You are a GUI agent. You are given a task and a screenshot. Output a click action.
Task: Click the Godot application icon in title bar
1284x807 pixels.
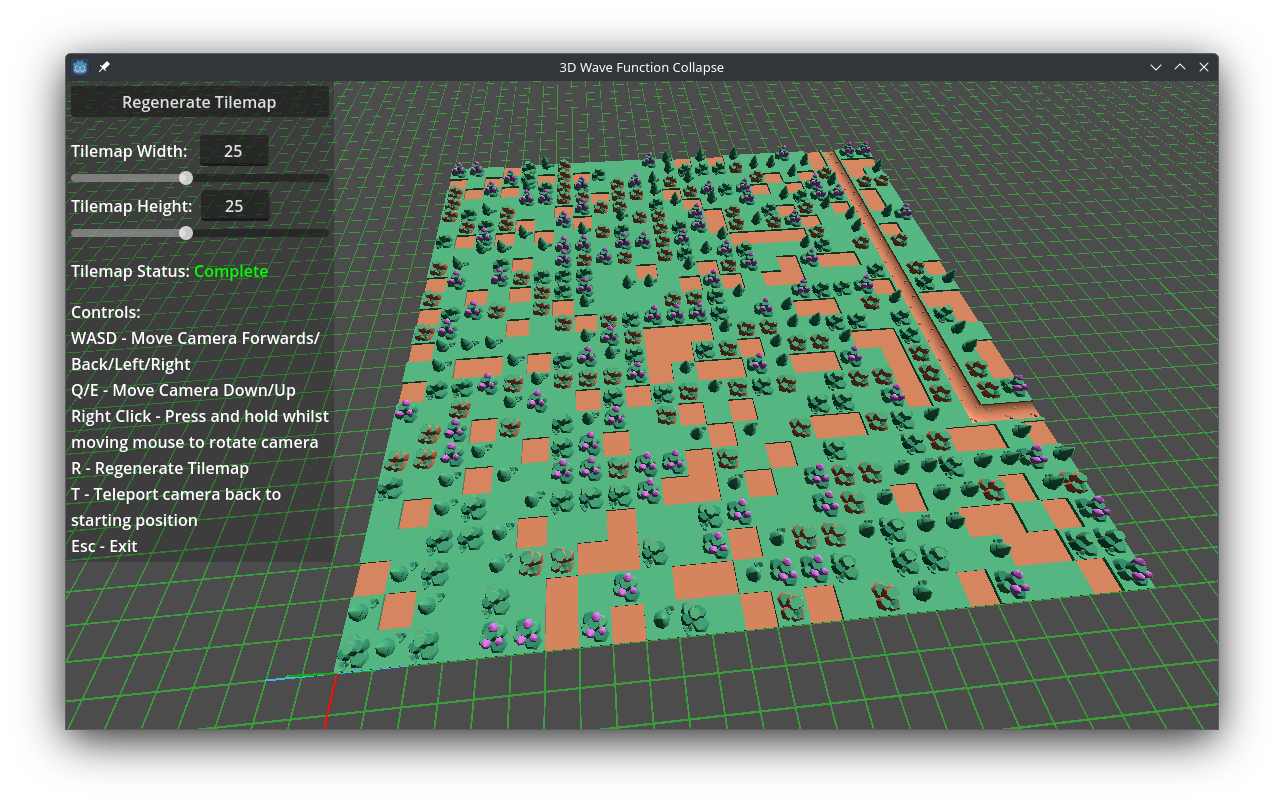point(80,67)
